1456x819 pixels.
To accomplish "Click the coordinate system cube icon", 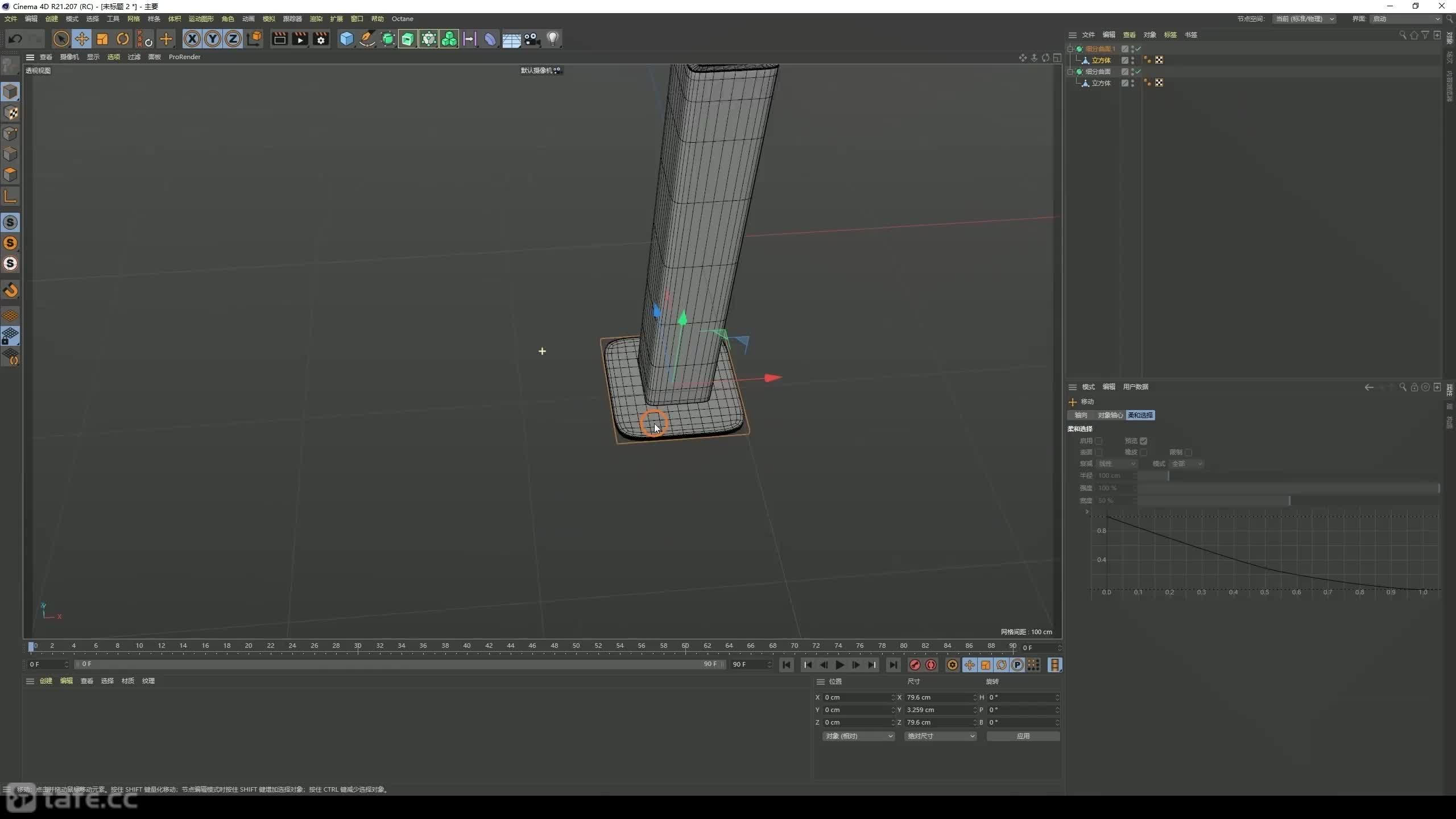I will (255, 39).
